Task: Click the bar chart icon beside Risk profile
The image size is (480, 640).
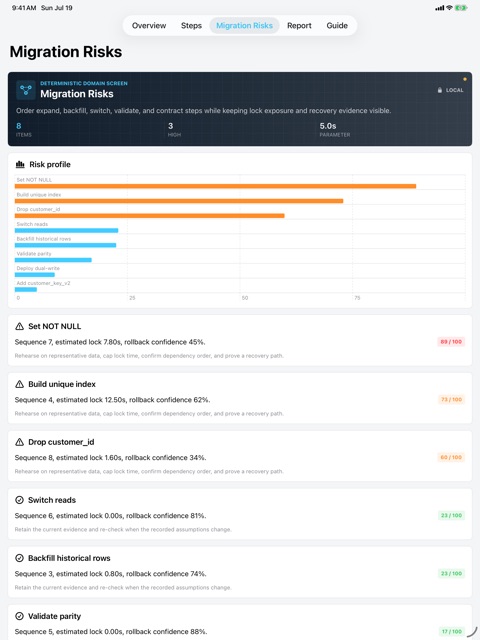Action: pos(20,164)
